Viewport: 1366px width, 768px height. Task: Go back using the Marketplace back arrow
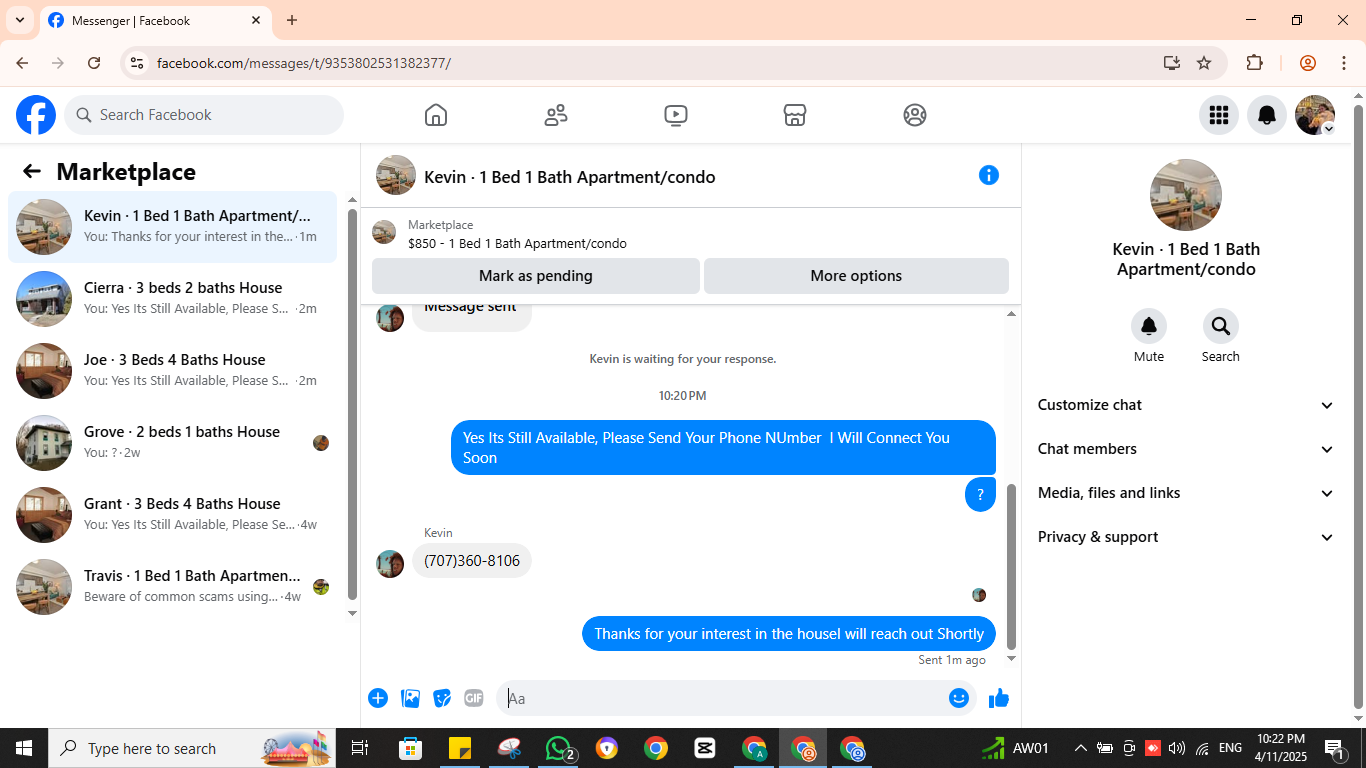(x=32, y=171)
